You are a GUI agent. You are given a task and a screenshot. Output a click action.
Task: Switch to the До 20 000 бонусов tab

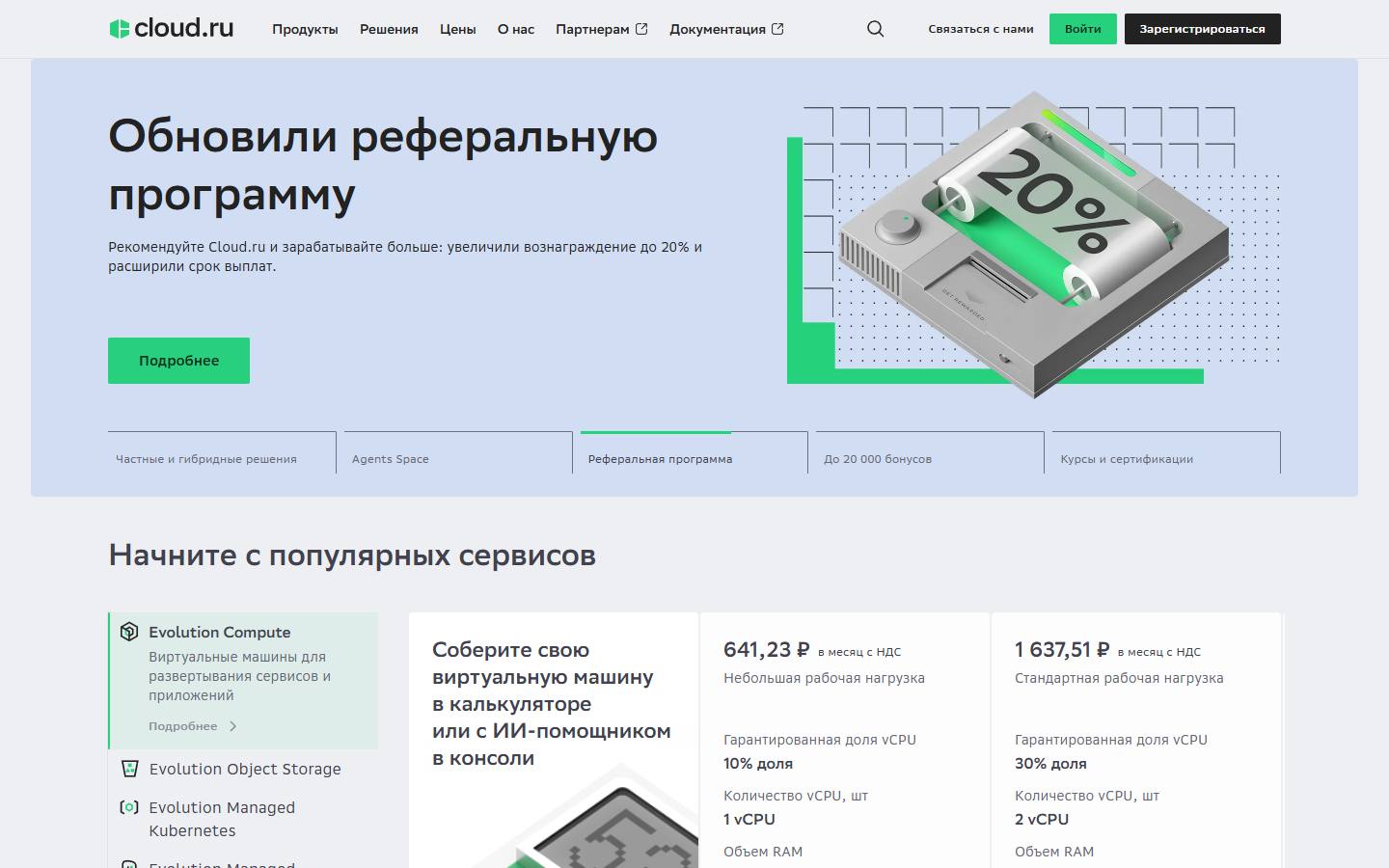coord(930,452)
